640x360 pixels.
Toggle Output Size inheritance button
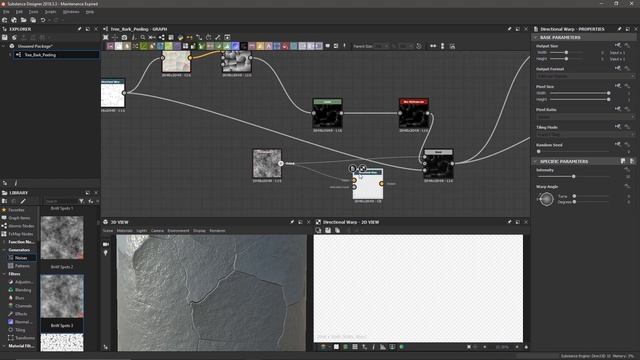click(618, 46)
